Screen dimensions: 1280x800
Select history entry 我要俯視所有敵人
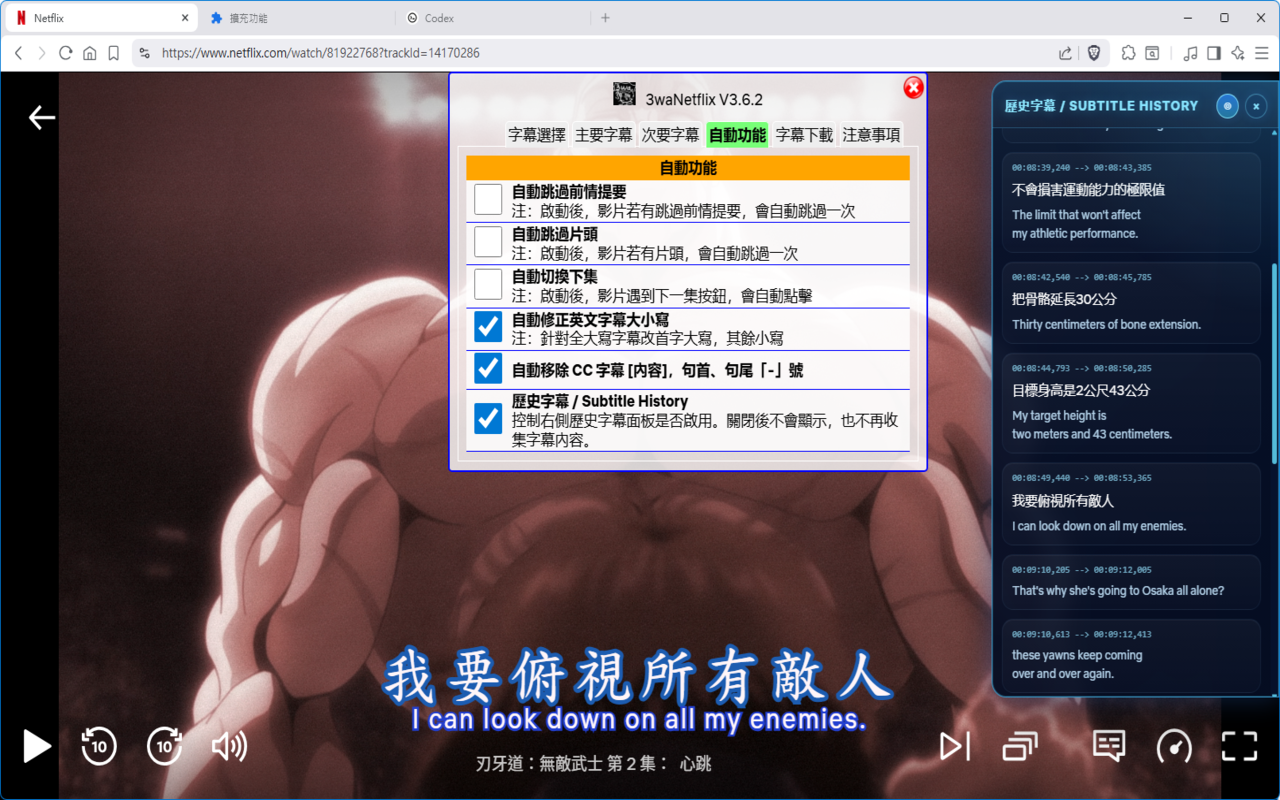(x=1131, y=504)
